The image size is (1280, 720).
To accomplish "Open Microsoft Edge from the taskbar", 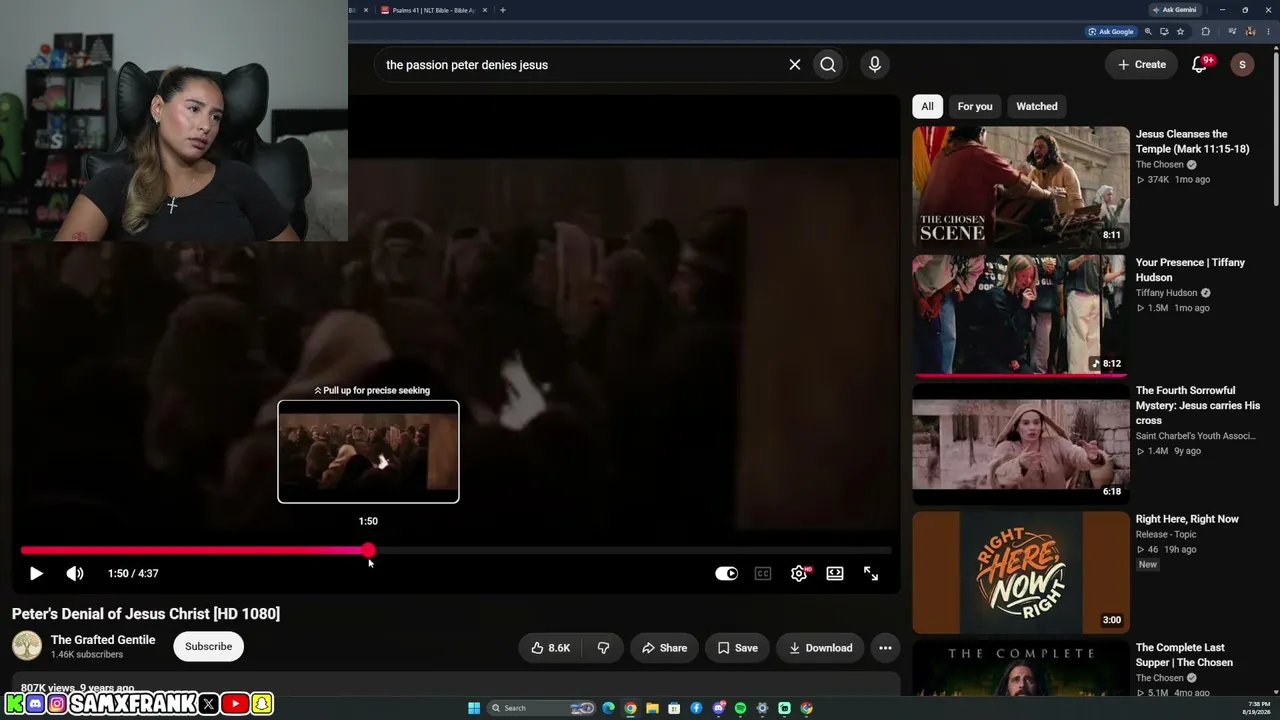I will [608, 708].
